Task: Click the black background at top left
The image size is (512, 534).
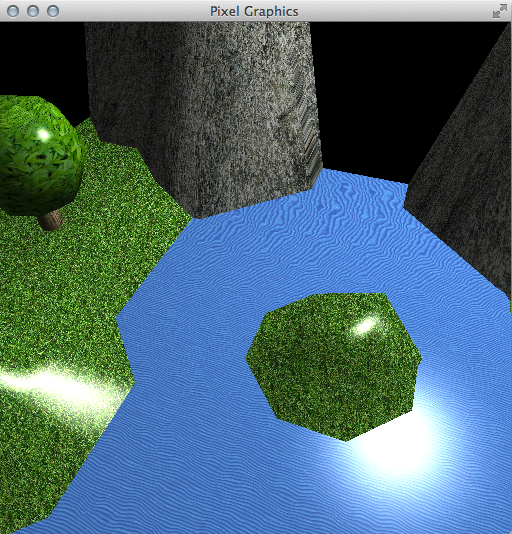Action: (41, 58)
